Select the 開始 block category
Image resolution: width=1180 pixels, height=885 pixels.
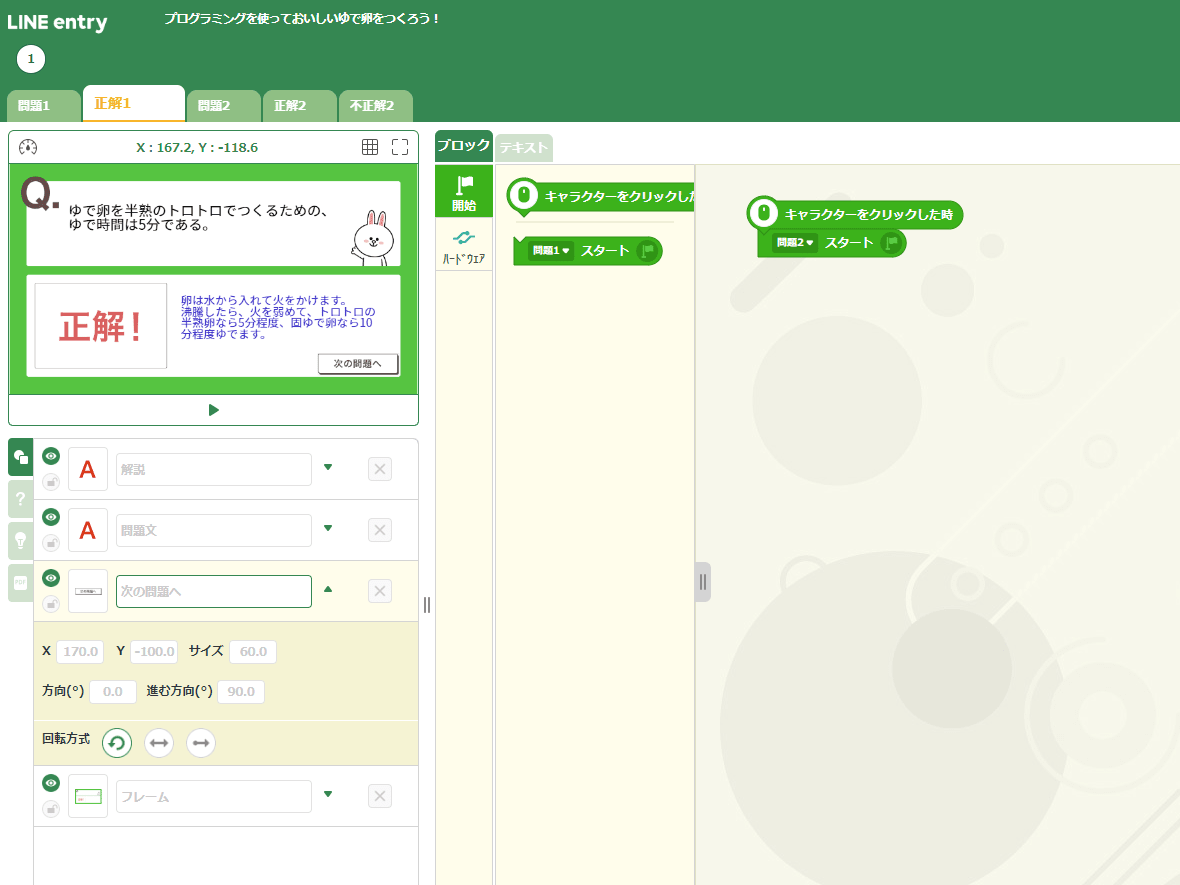coord(464,192)
